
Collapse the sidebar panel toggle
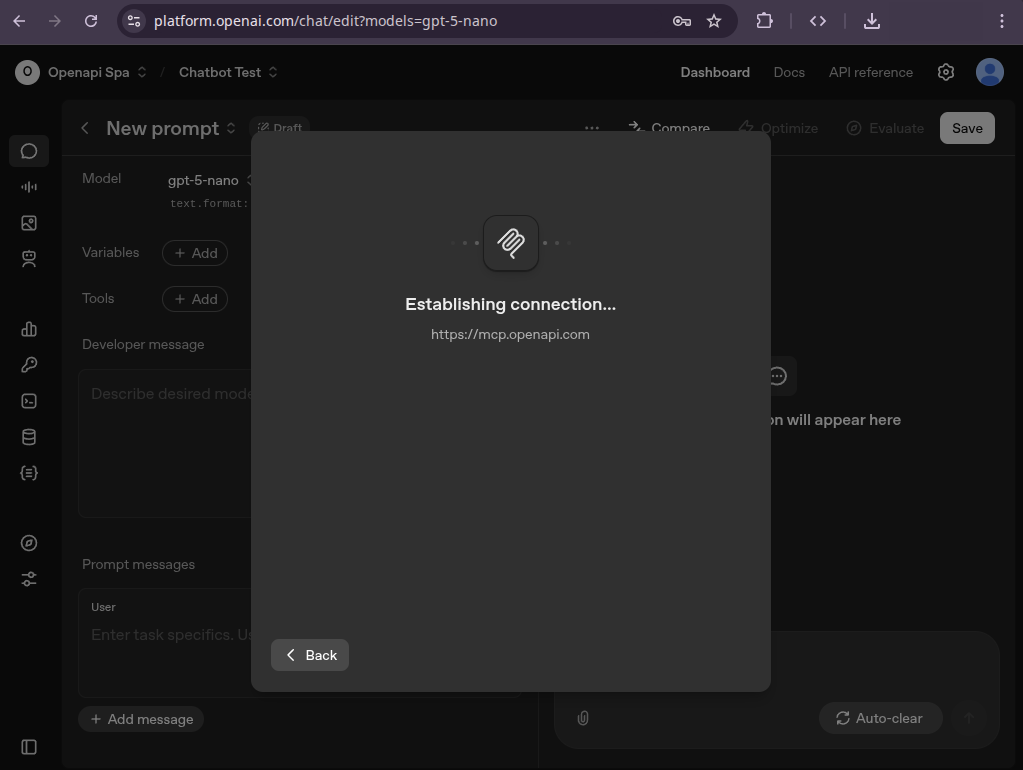[x=29, y=747]
